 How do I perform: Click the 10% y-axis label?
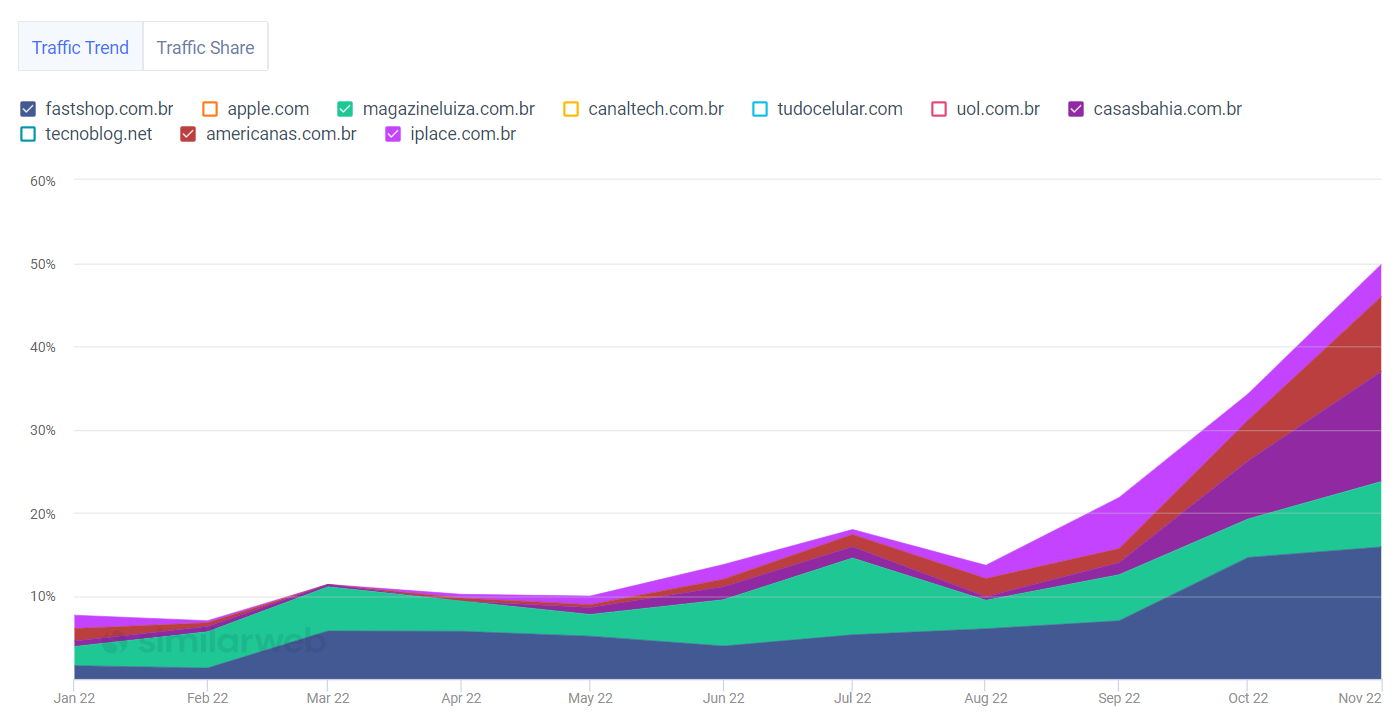click(x=43, y=597)
